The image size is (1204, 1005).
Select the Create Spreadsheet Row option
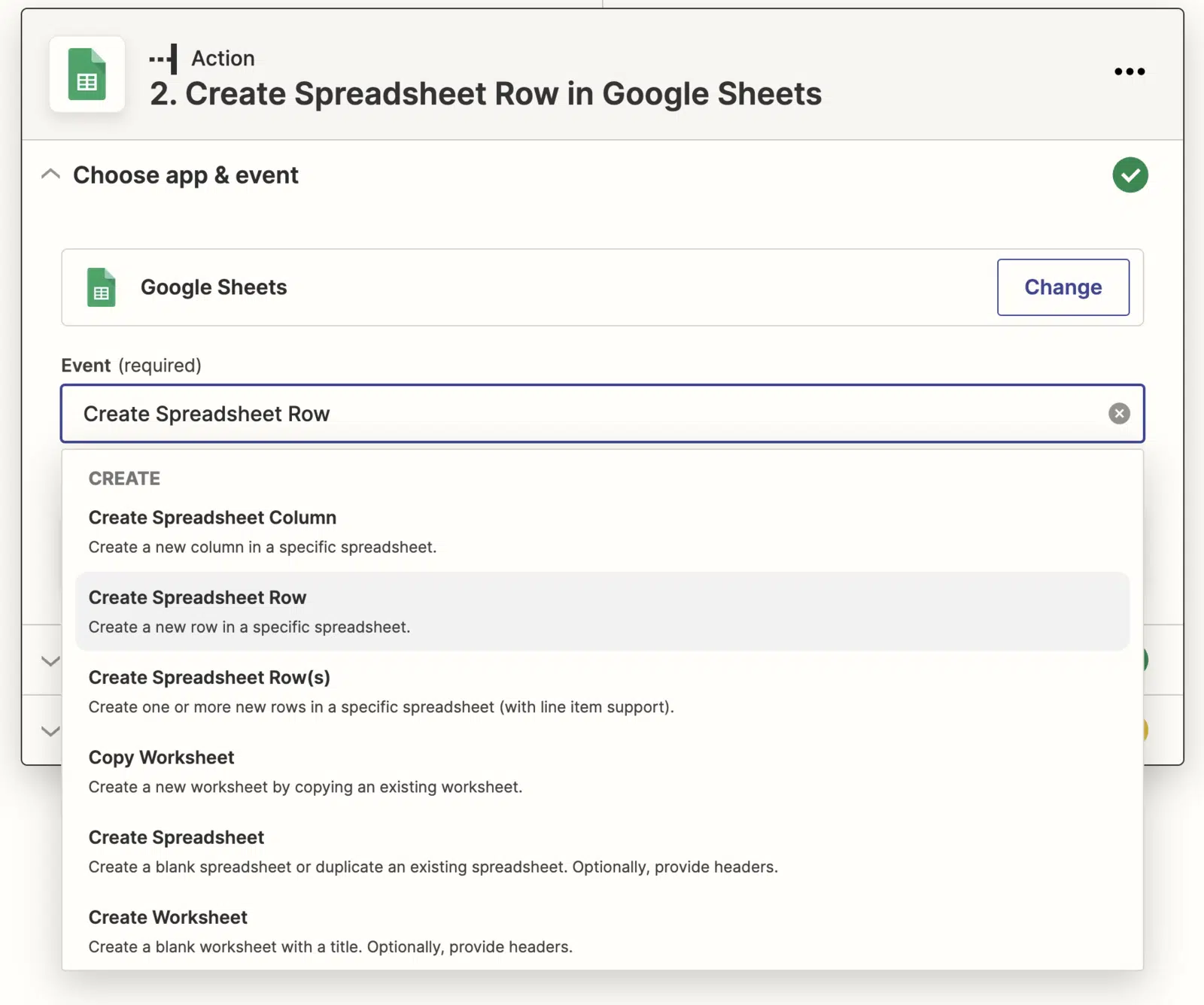602,612
